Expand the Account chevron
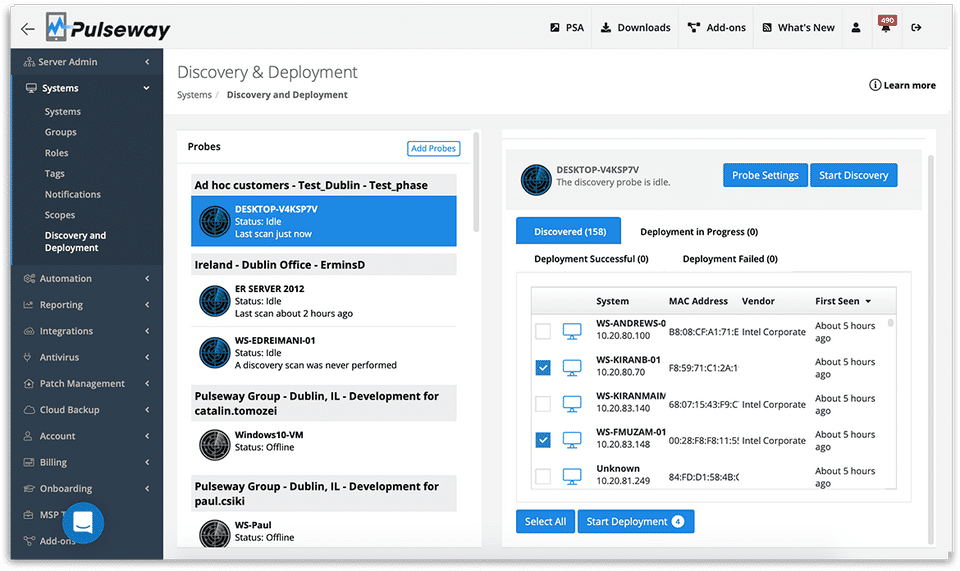Image resolution: width=960 pixels, height=571 pixels. (x=147, y=436)
